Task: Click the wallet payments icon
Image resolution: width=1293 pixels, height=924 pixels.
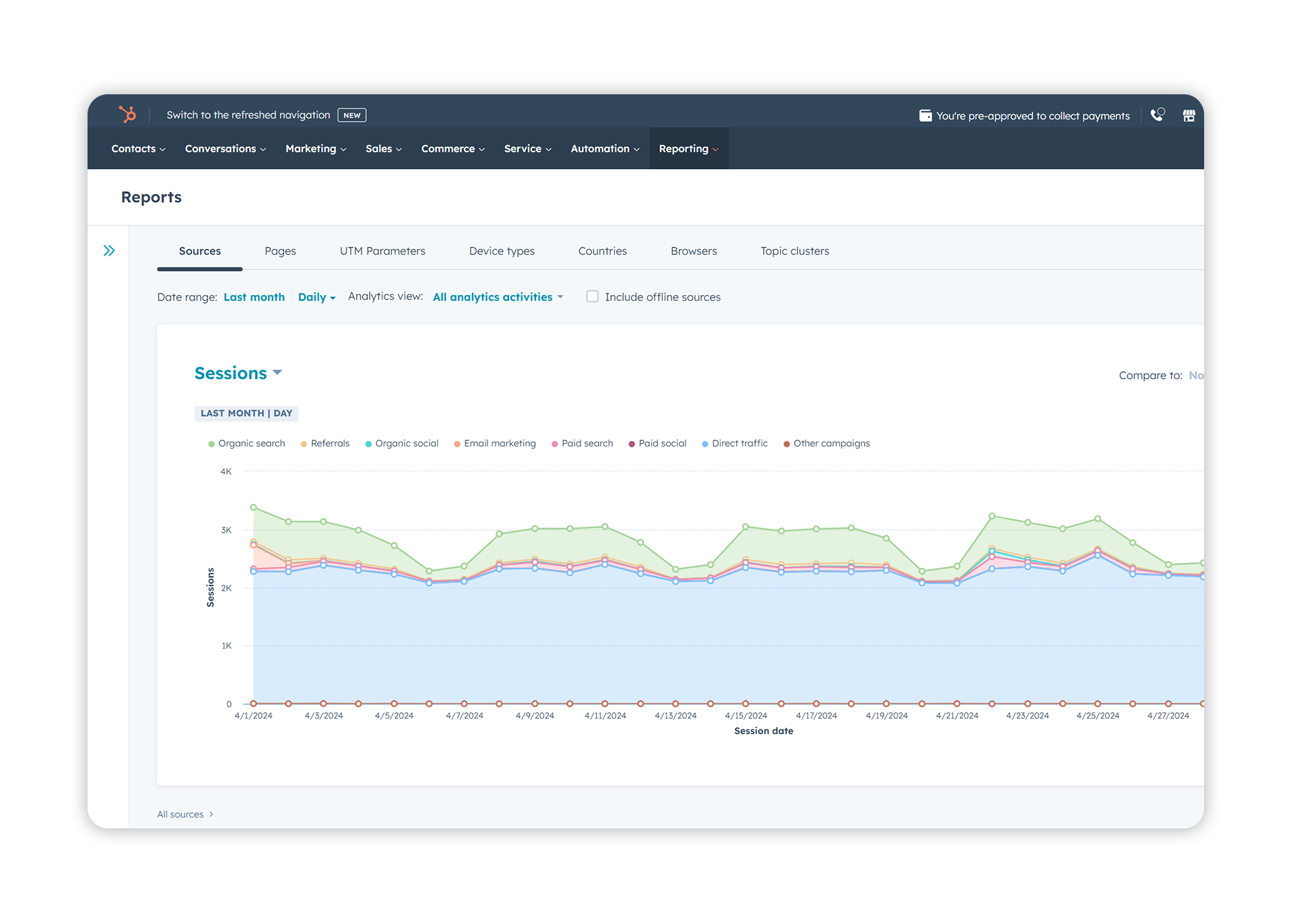Action: point(925,115)
